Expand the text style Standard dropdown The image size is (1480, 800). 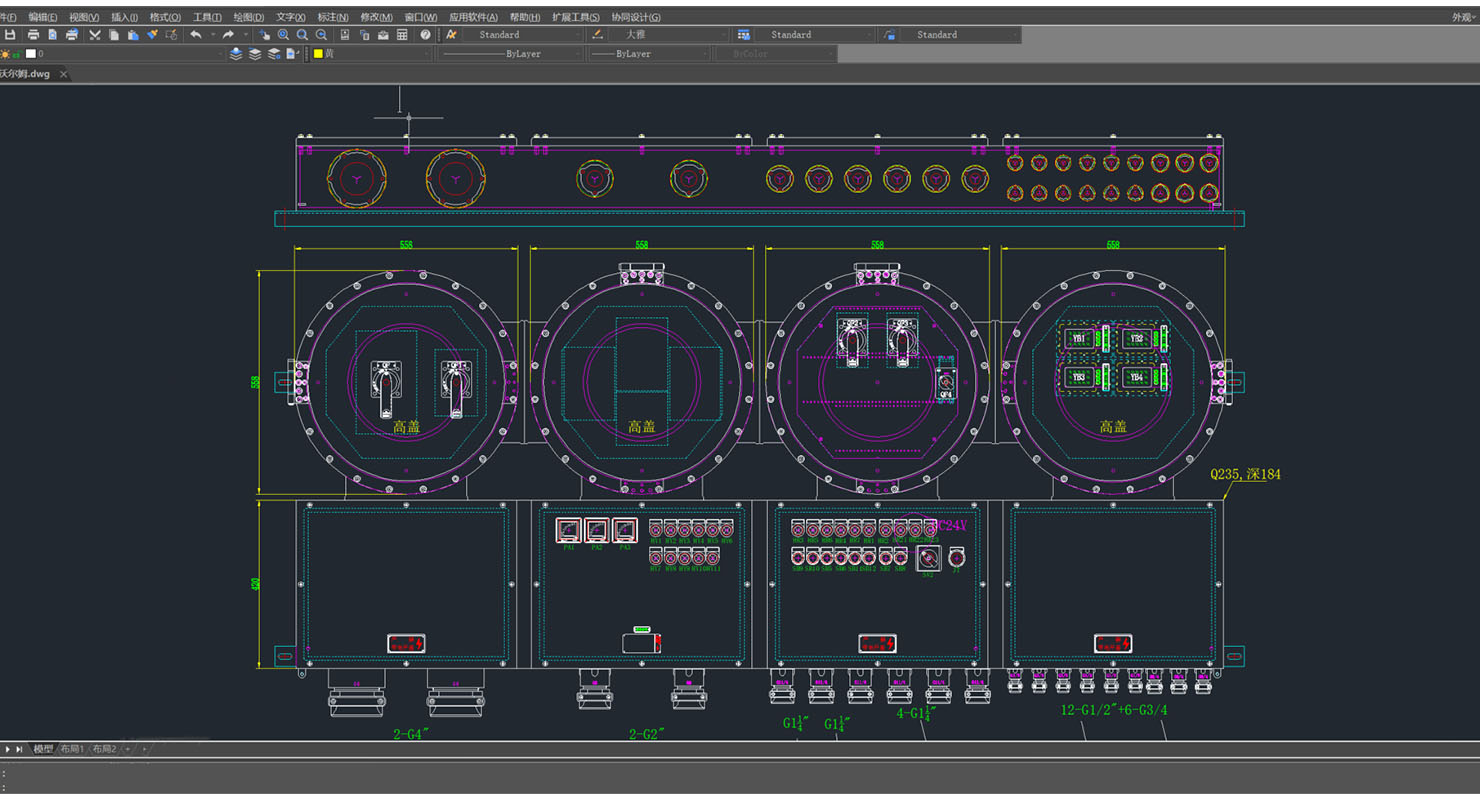[577, 35]
